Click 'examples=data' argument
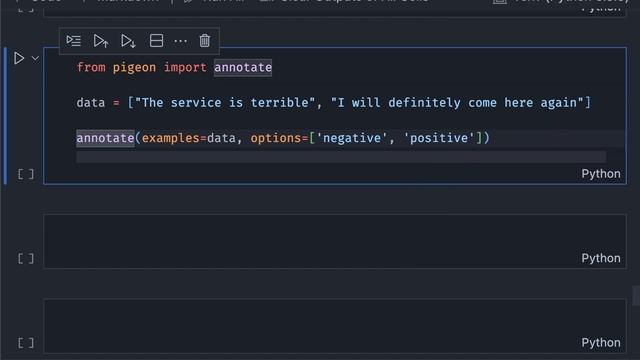Screen dimensions: 640x360 click(x=189, y=138)
